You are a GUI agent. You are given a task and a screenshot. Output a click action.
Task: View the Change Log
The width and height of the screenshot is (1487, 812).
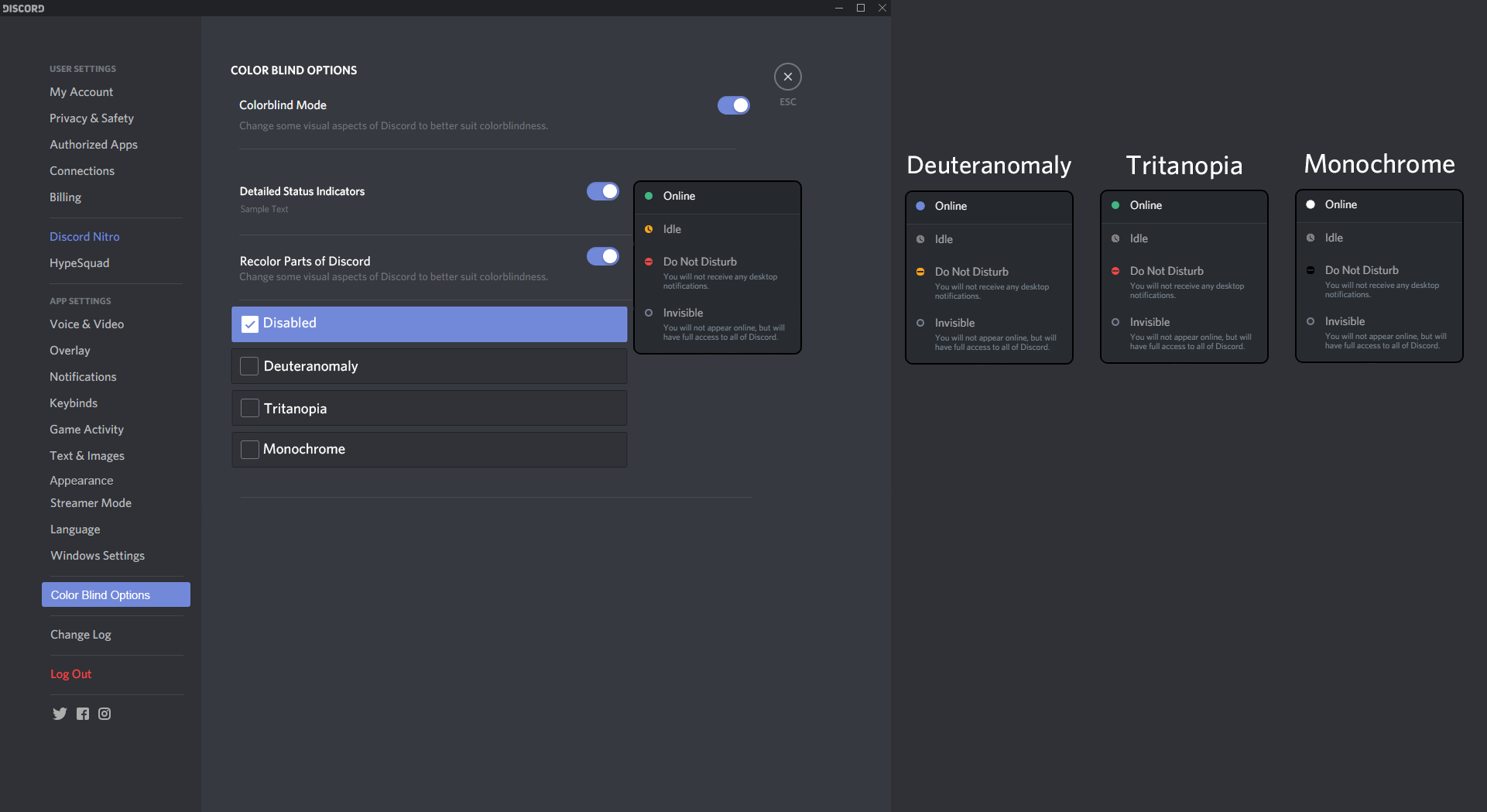coord(81,635)
